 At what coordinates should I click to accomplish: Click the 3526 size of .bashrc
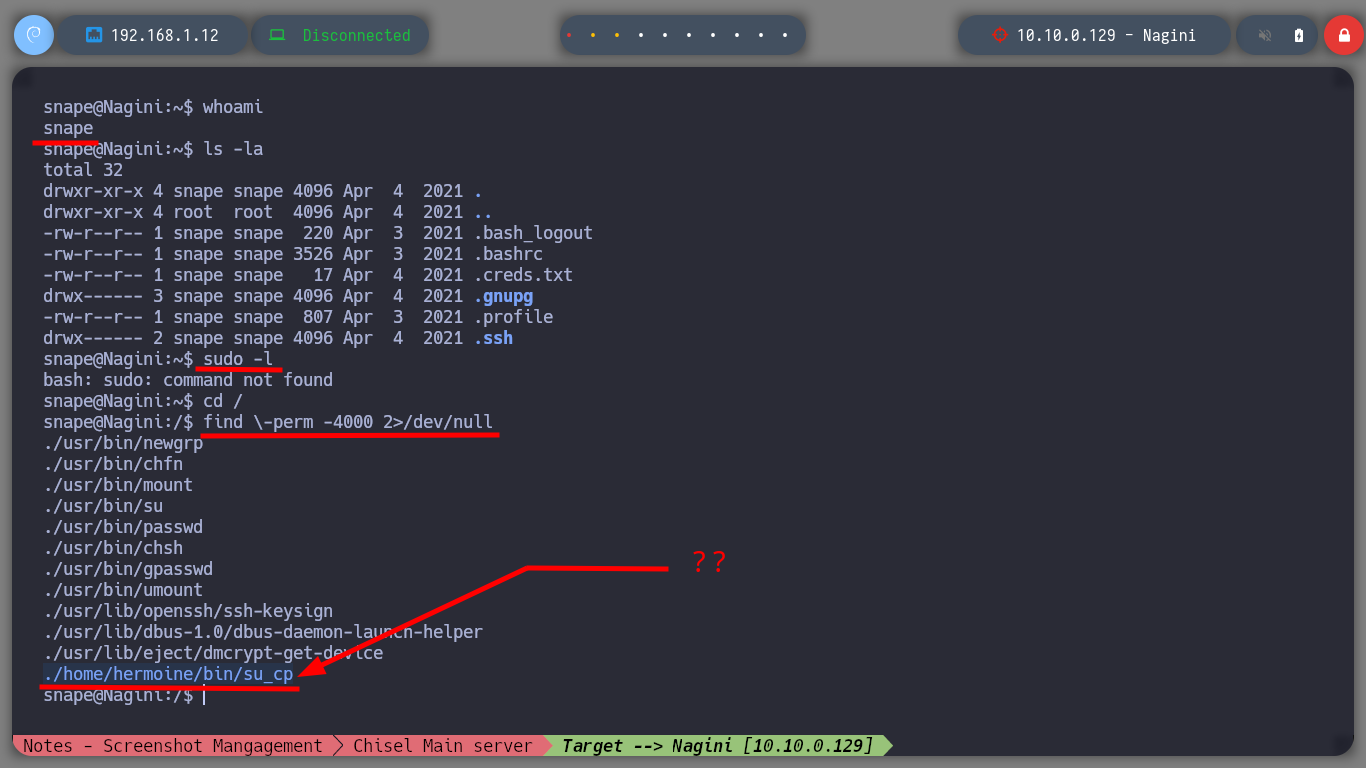(x=313, y=254)
